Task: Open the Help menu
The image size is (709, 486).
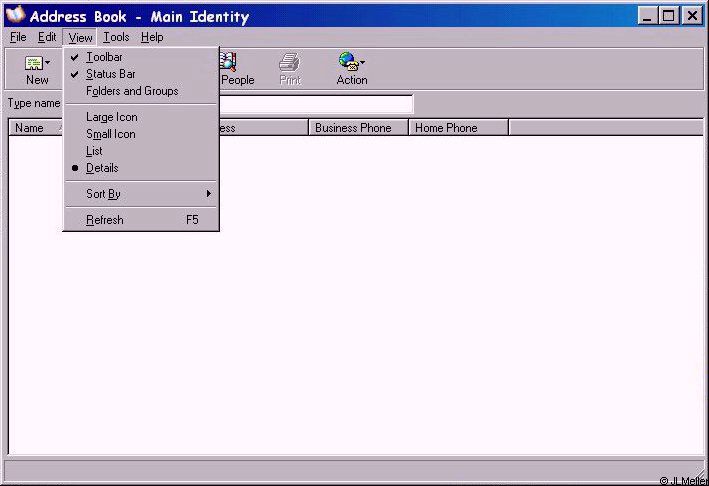Action: click(x=152, y=38)
